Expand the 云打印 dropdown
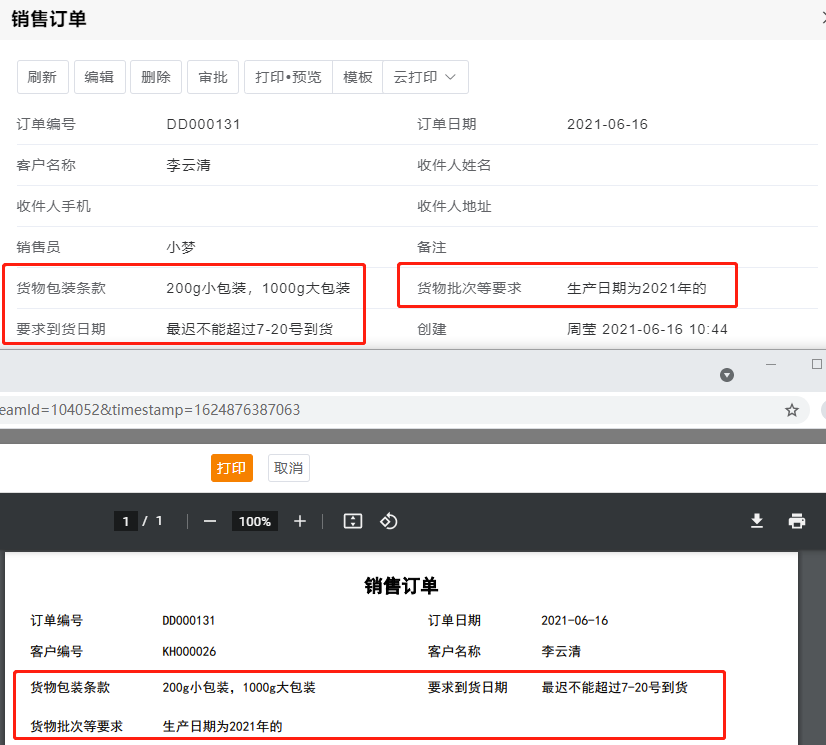This screenshot has width=826, height=745. (x=425, y=77)
